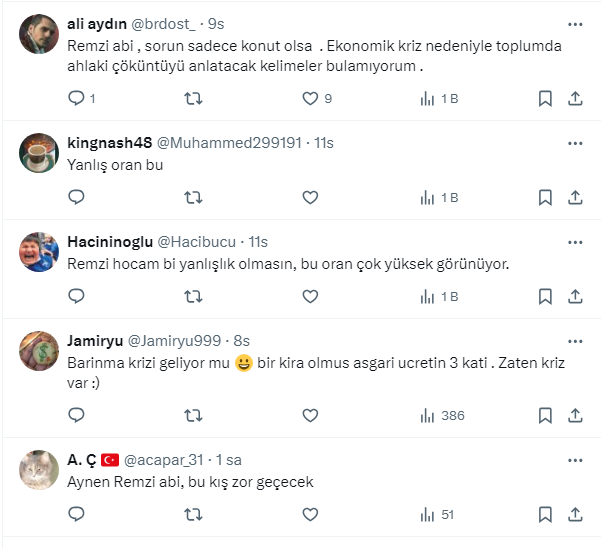Retweet kingnash48's tweet
Viewport: 601px width, 549px height.
point(194,197)
